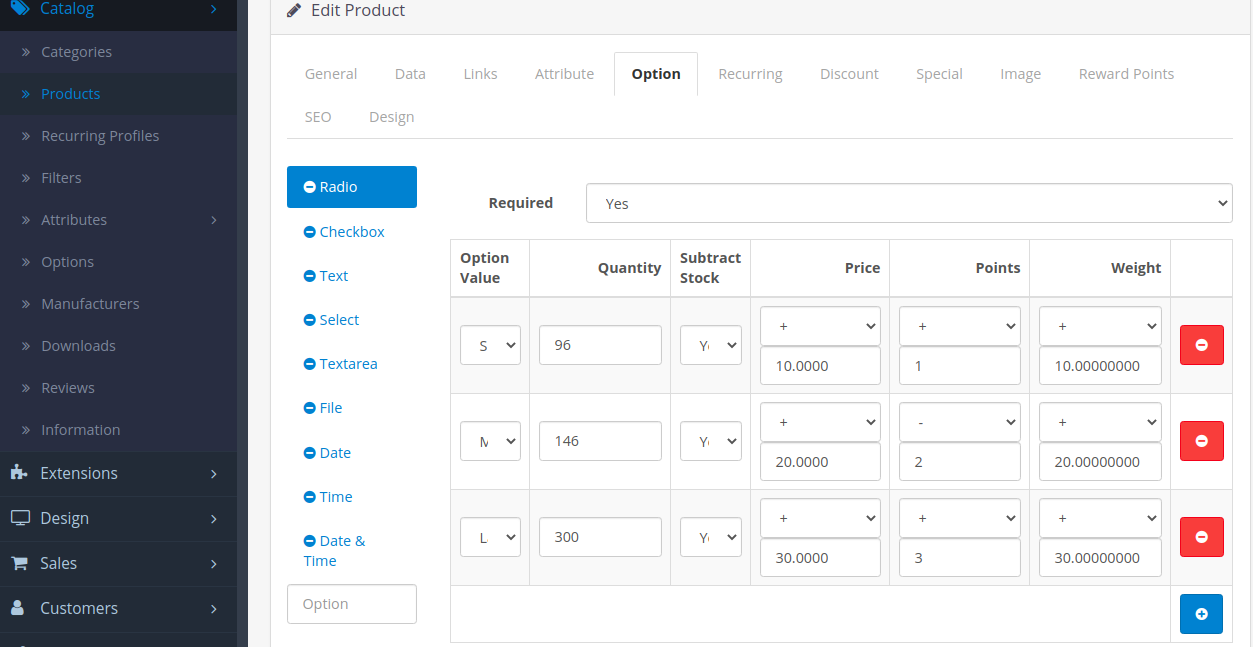The width and height of the screenshot is (1253, 647).
Task: Switch to the Discount tab
Action: click(x=848, y=73)
